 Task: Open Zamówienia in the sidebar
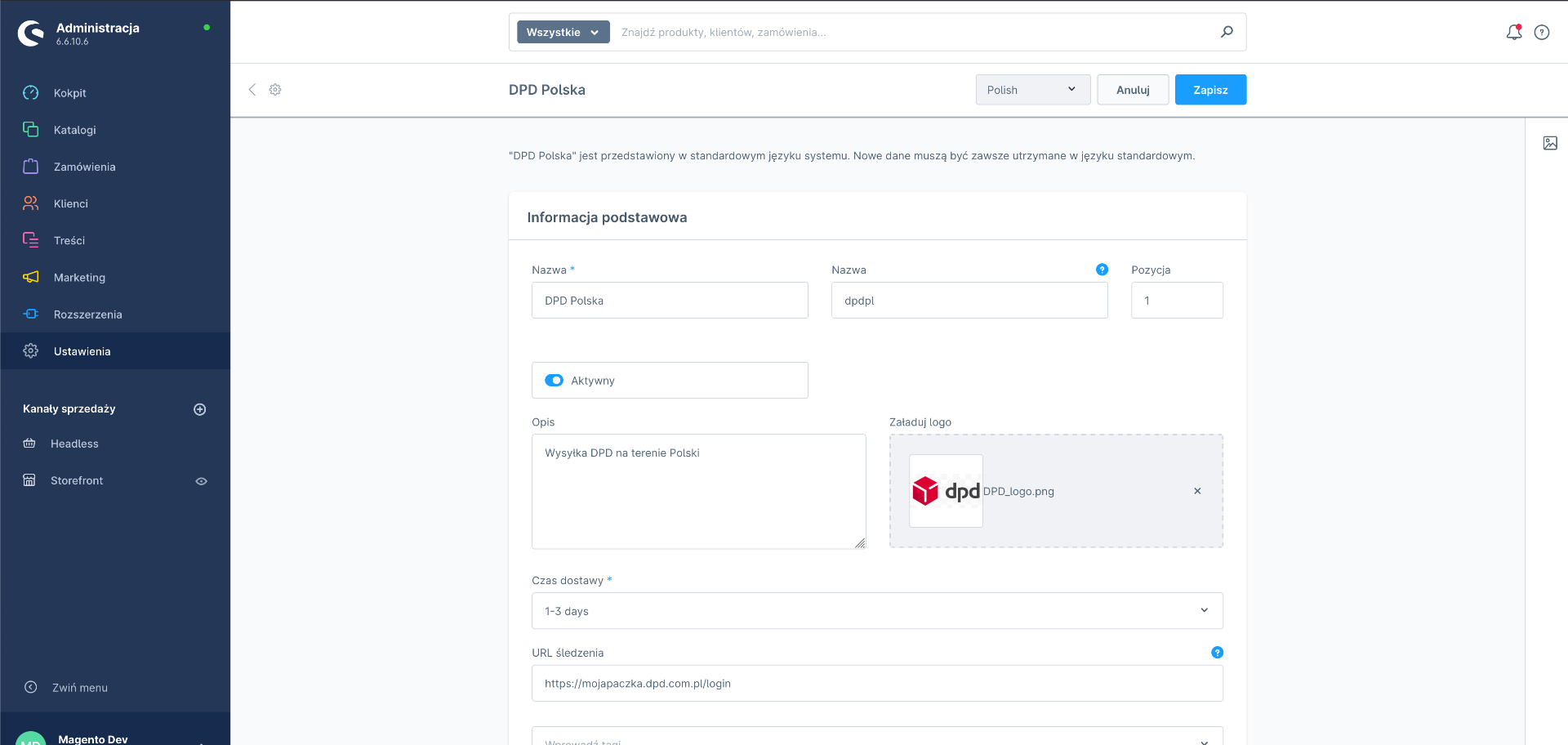tap(85, 167)
